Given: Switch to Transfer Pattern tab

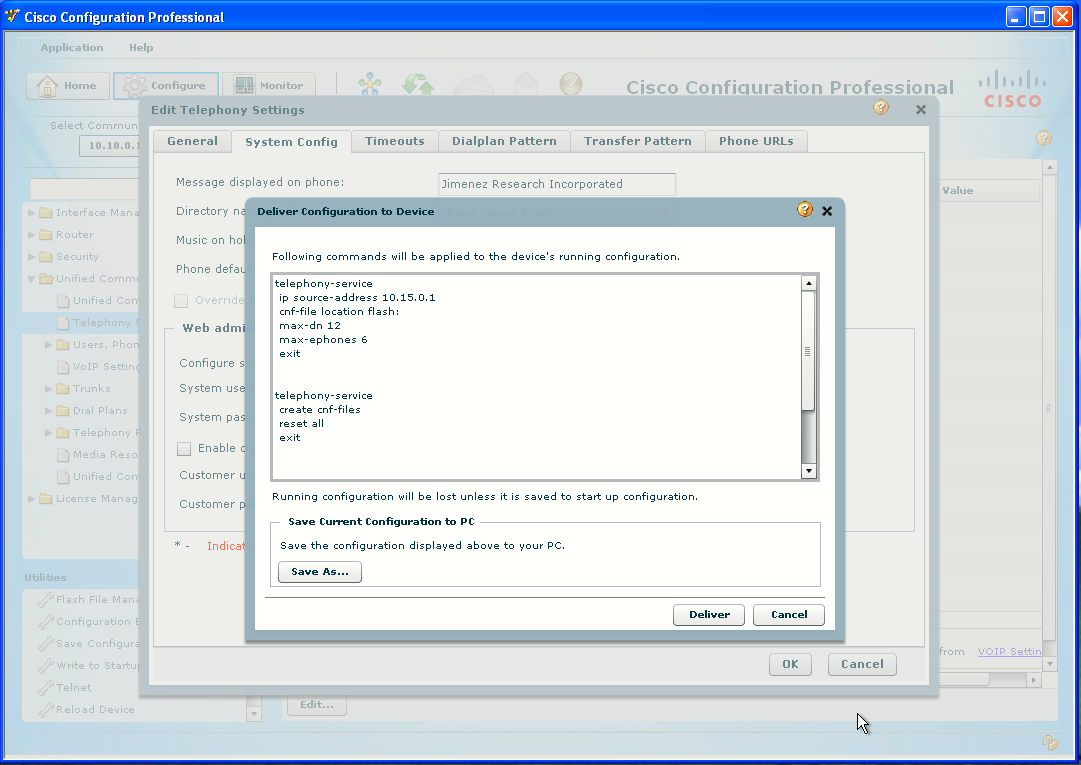Looking at the screenshot, I should coord(638,141).
